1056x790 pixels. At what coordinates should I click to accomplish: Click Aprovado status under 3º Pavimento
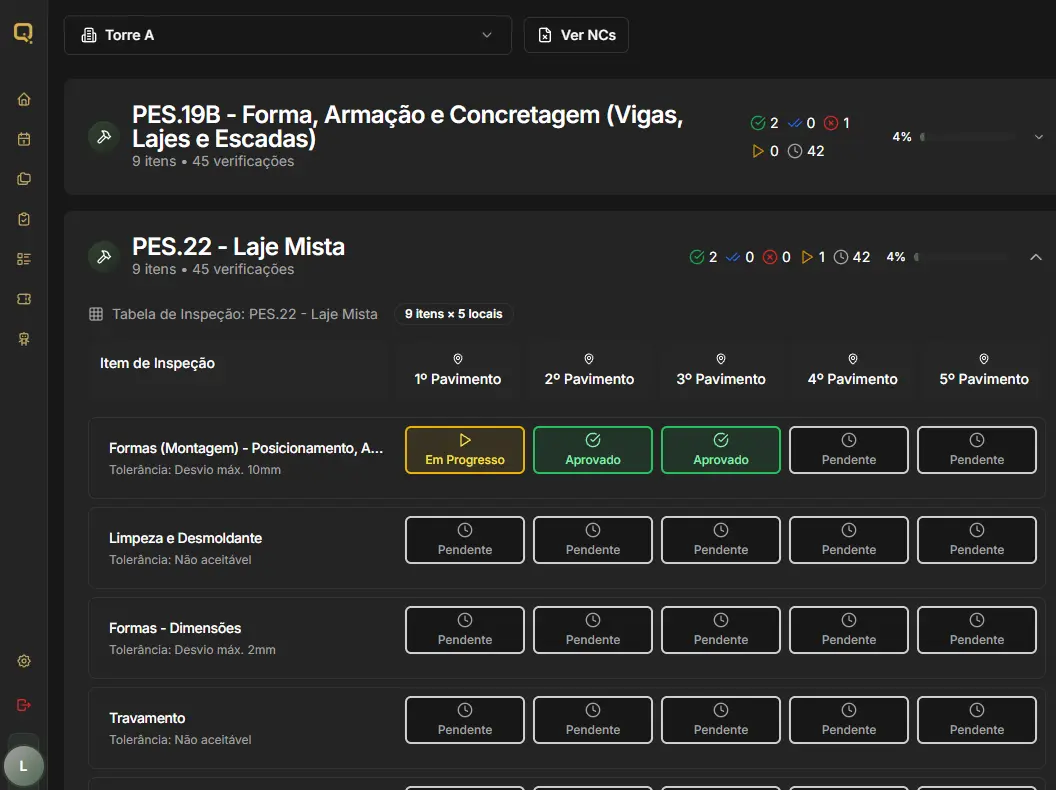coord(721,450)
